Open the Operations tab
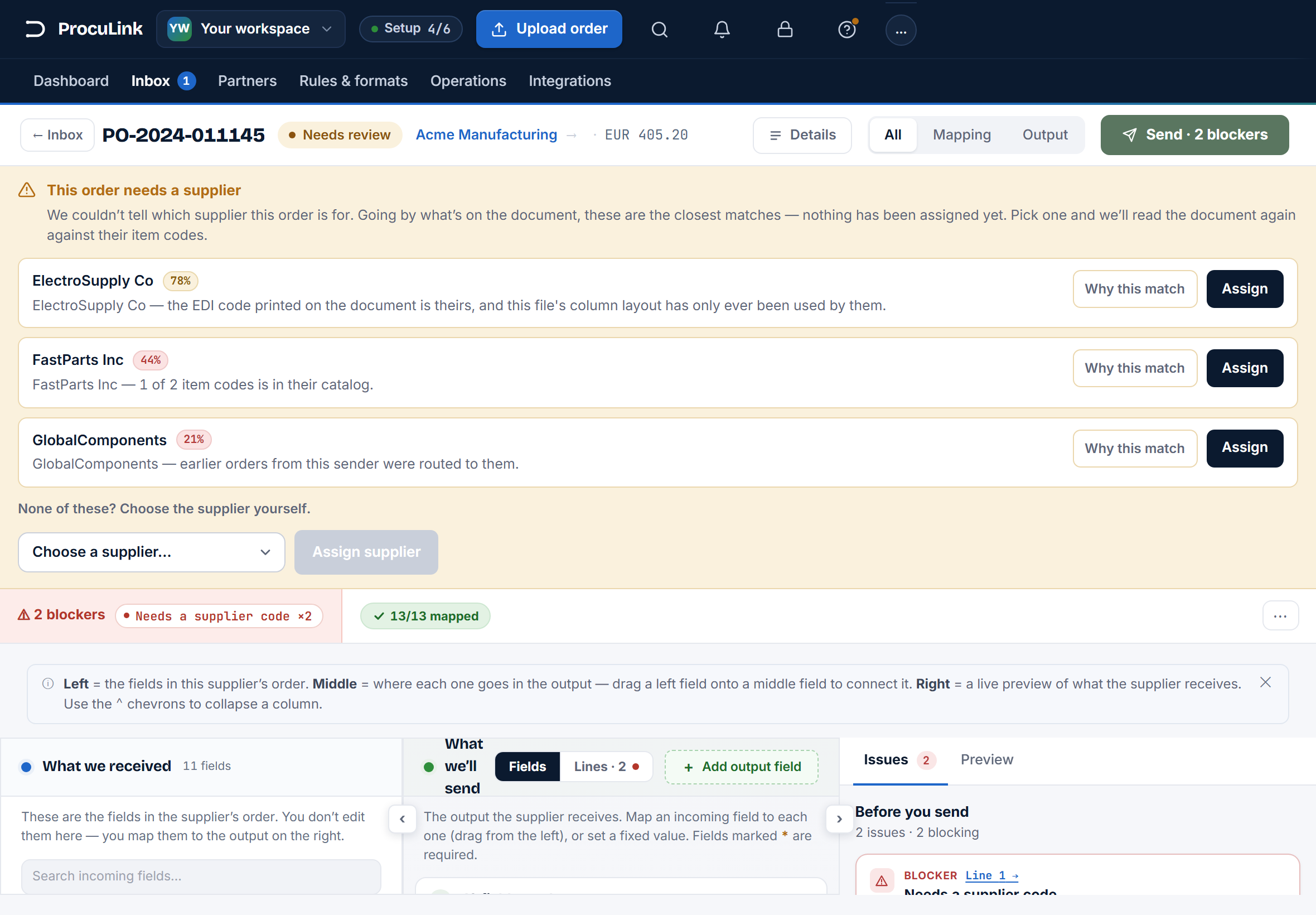The width and height of the screenshot is (1316, 915). click(468, 81)
